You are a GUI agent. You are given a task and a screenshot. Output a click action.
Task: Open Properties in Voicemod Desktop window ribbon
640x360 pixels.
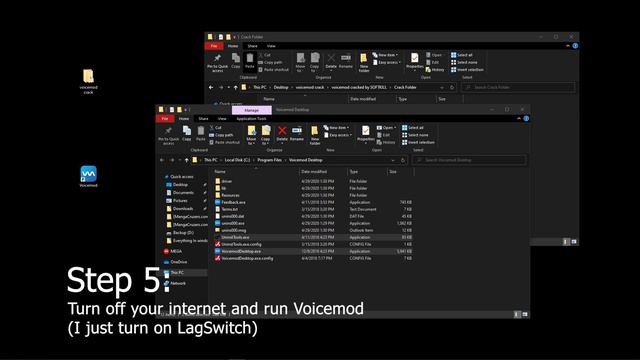(x=365, y=134)
